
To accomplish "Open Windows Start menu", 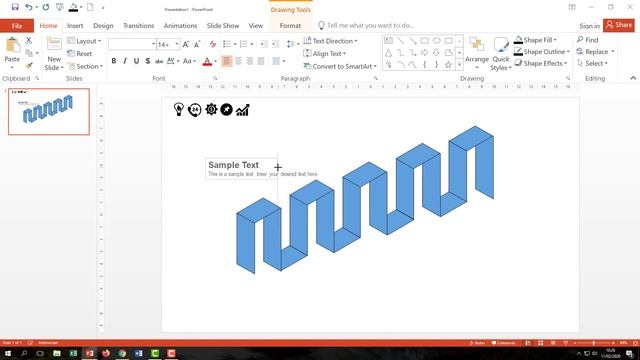I will pyautogui.click(x=7, y=353).
